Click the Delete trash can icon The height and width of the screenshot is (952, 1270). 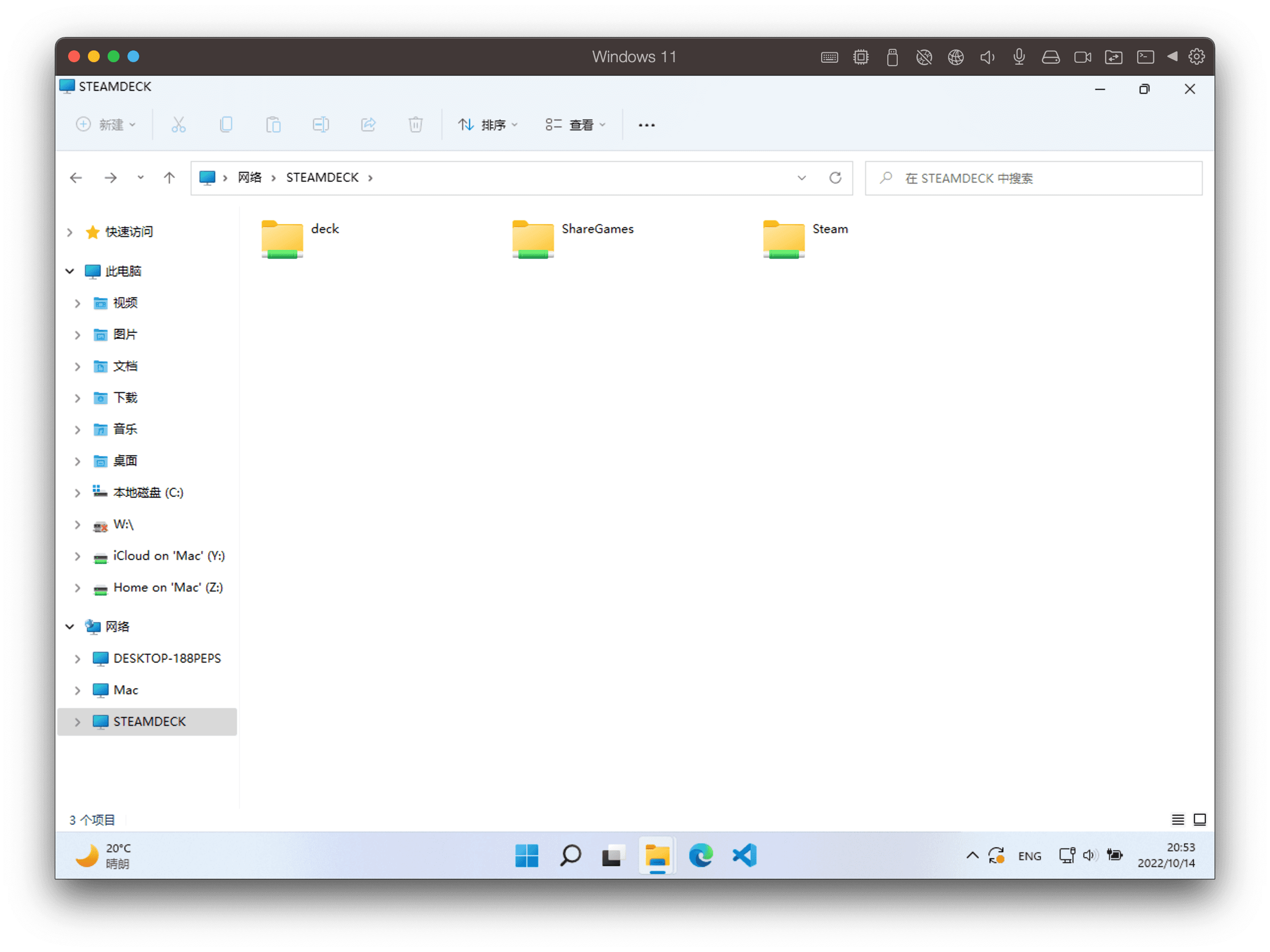[x=415, y=124]
